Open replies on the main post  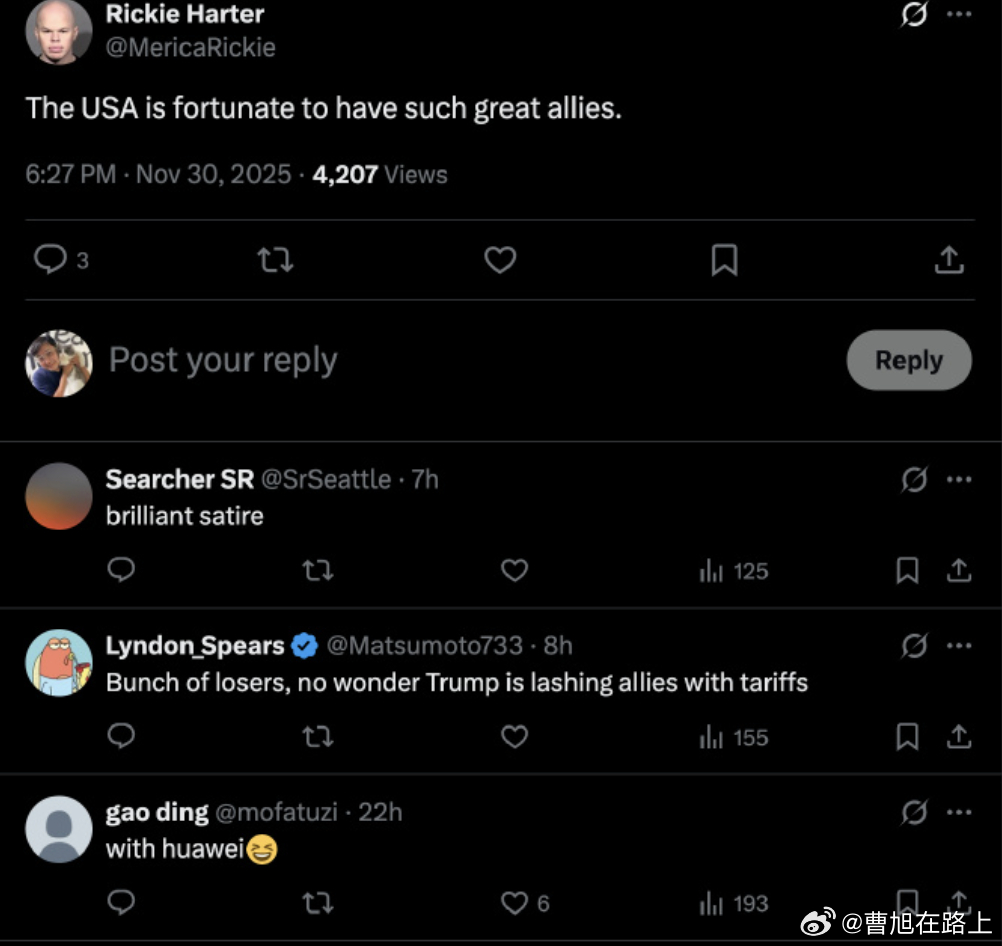click(x=50, y=260)
